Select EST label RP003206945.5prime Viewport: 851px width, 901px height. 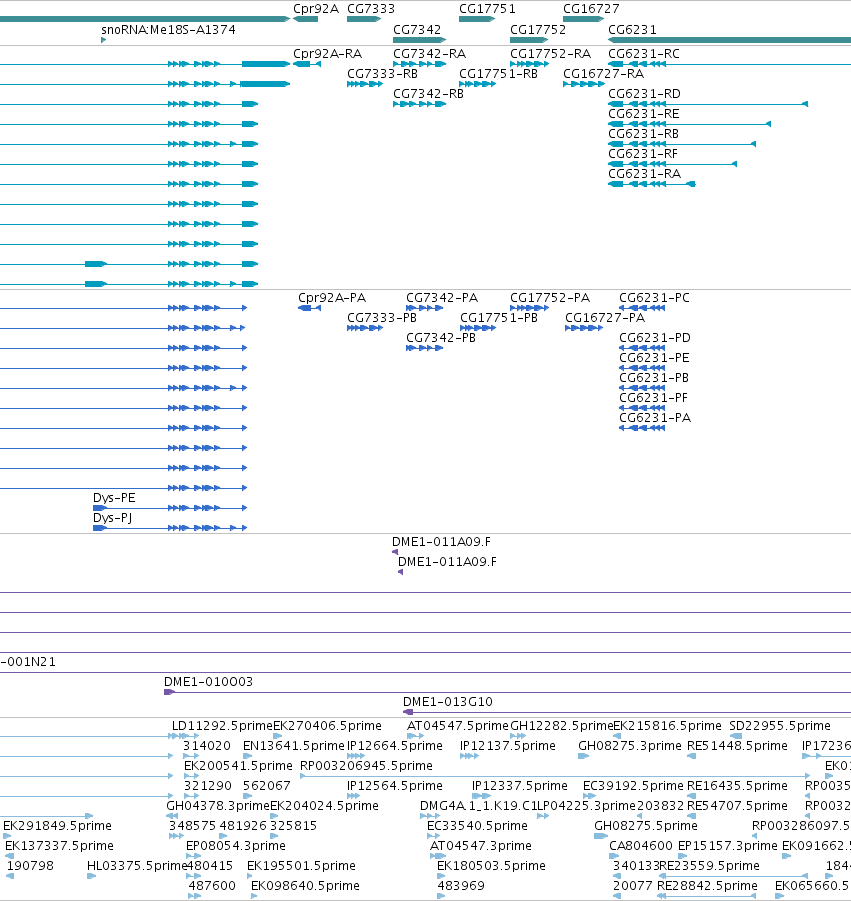366,765
